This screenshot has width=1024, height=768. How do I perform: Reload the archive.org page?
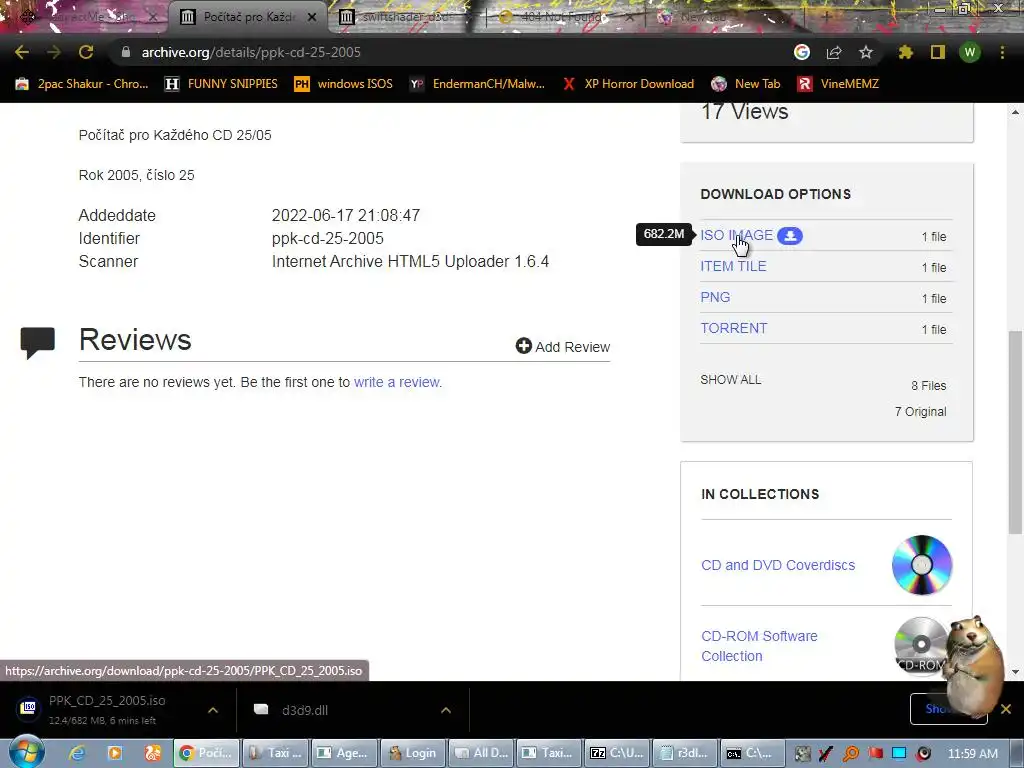[86, 52]
